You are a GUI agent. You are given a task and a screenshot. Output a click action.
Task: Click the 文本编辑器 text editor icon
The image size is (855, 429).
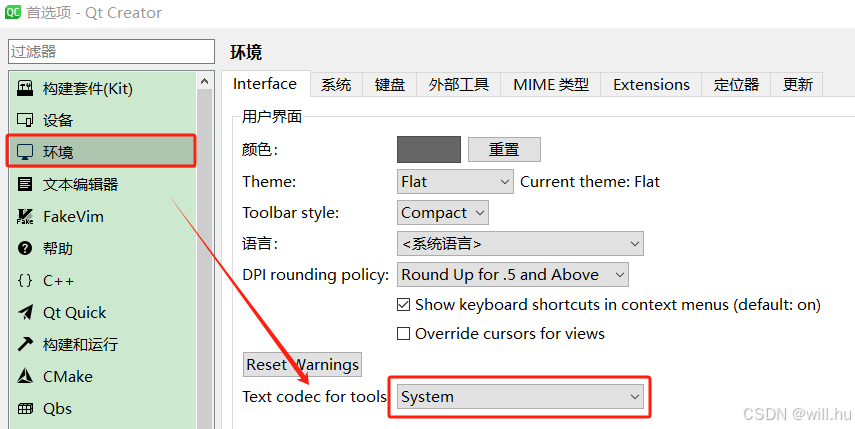(25, 184)
